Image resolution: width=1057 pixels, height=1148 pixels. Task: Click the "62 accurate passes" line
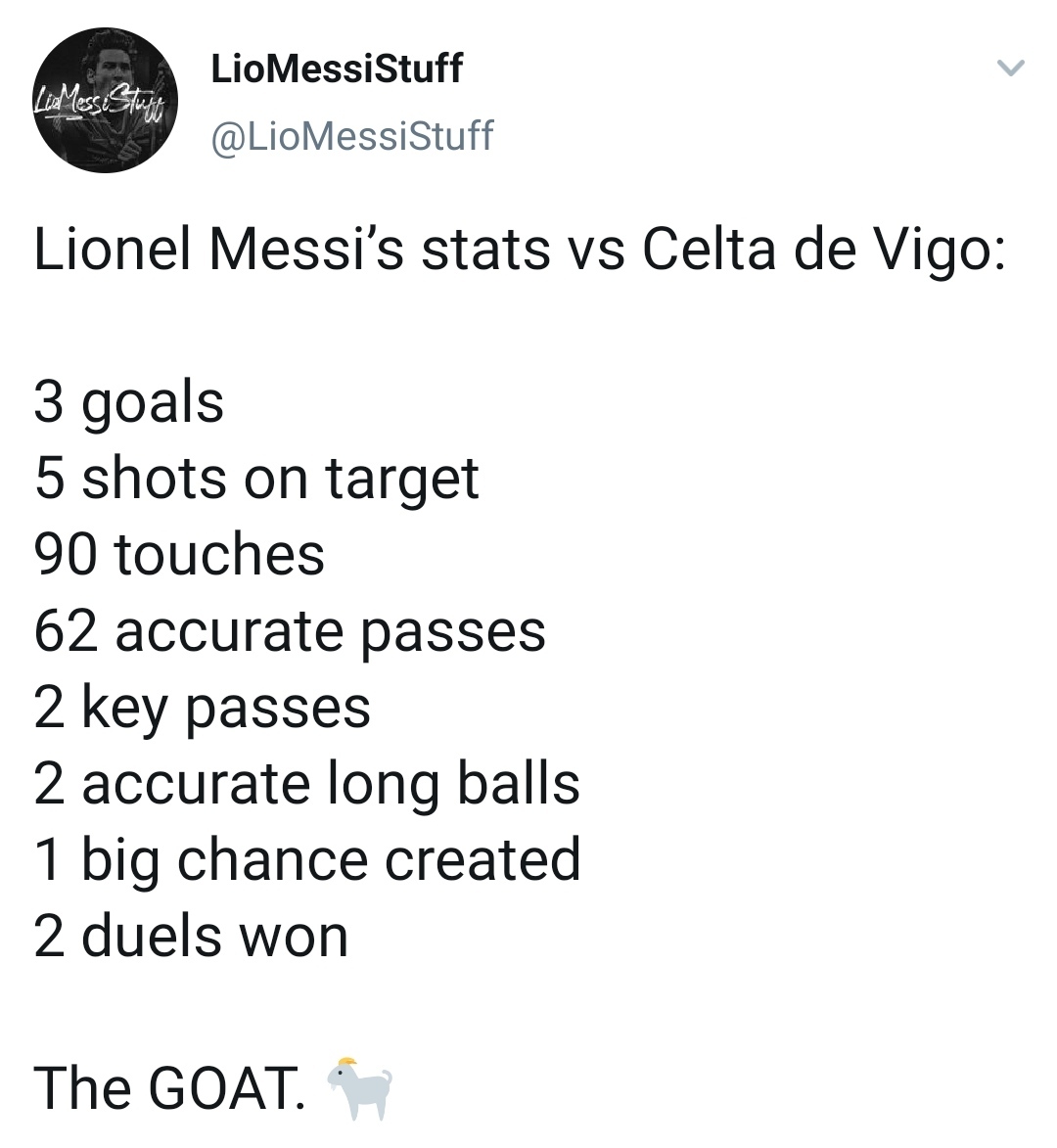pos(290,632)
